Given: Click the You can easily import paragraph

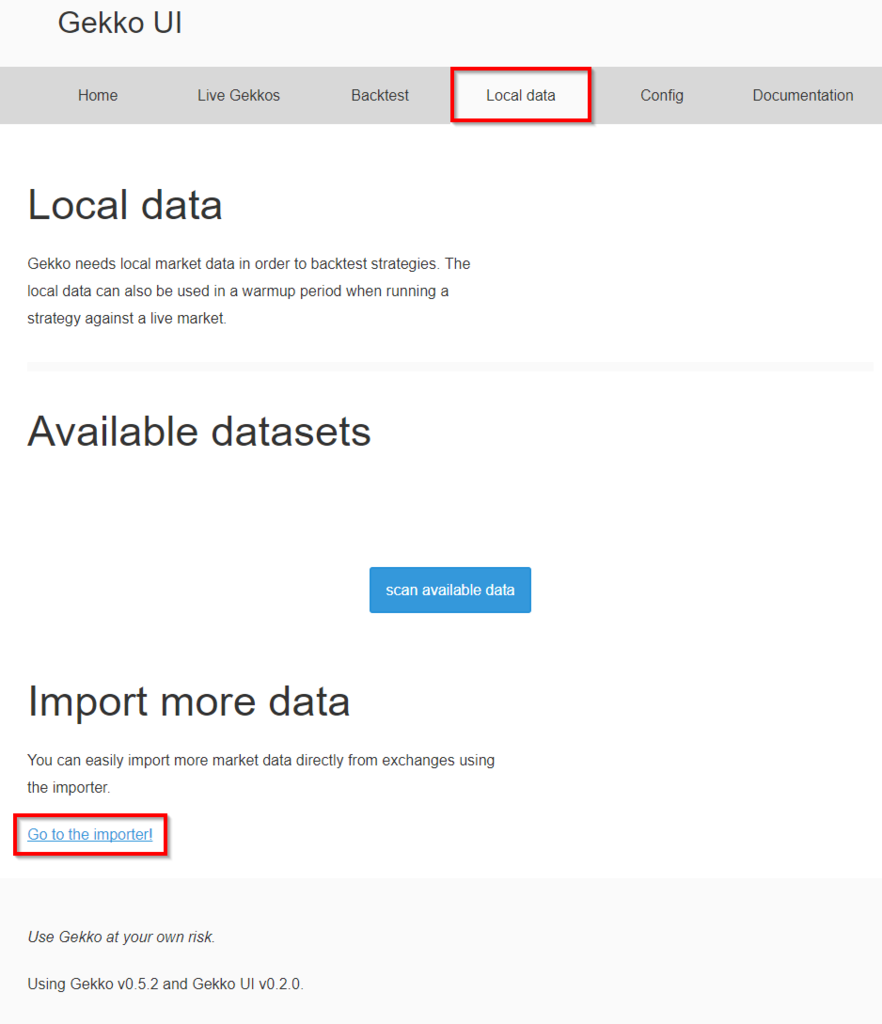Looking at the screenshot, I should (261, 774).
